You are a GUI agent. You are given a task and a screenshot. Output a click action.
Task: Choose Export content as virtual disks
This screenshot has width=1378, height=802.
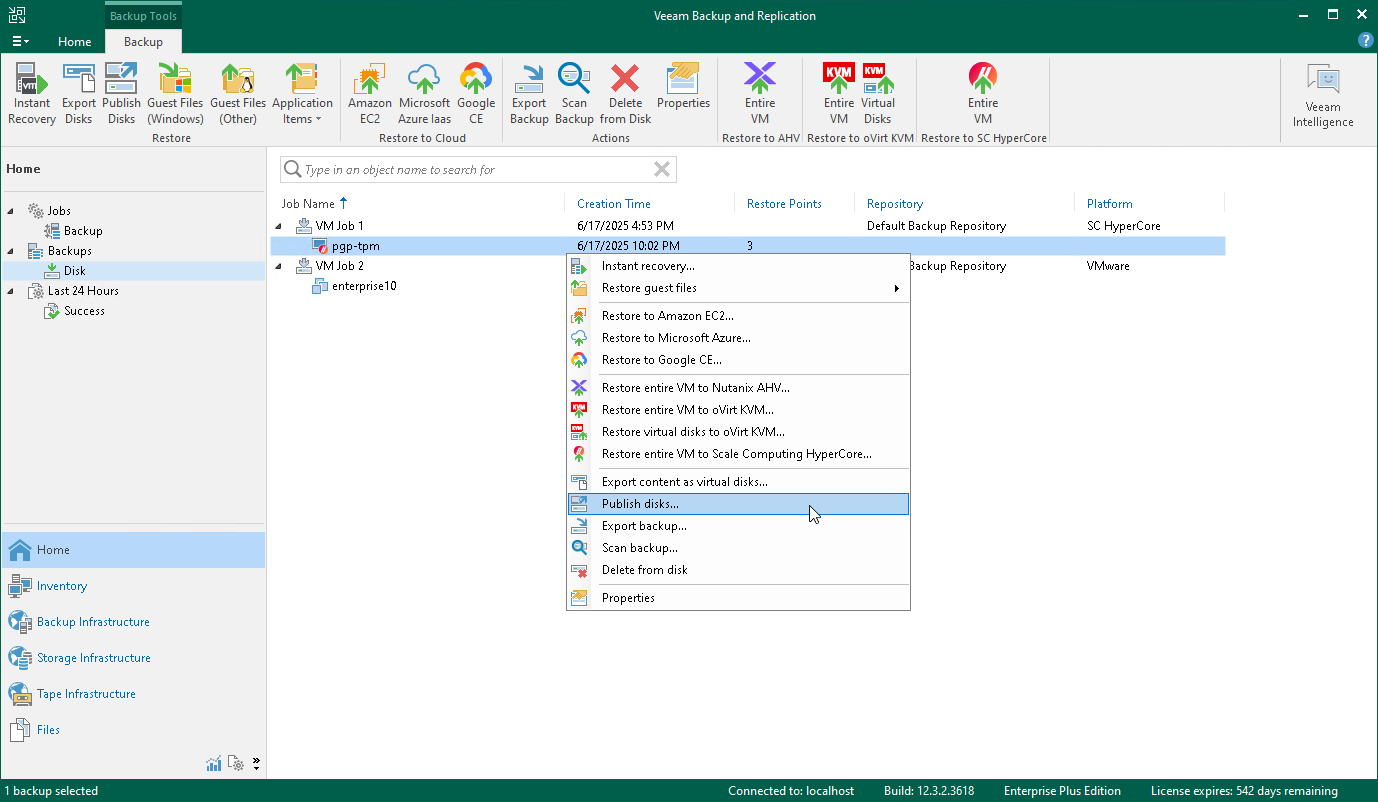pyautogui.click(x=738, y=482)
